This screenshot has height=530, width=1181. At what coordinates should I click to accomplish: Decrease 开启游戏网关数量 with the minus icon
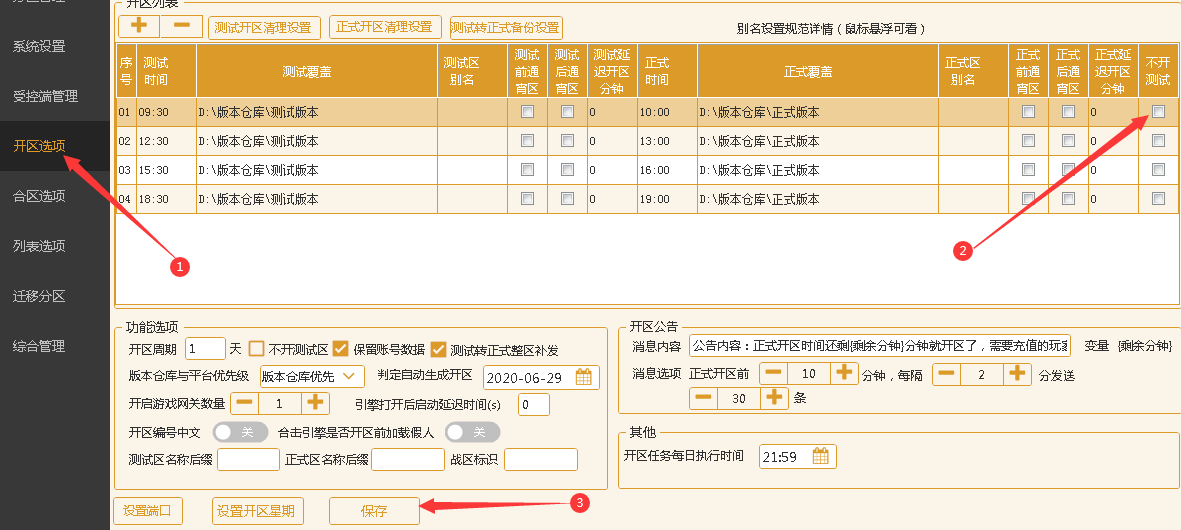[x=245, y=403]
